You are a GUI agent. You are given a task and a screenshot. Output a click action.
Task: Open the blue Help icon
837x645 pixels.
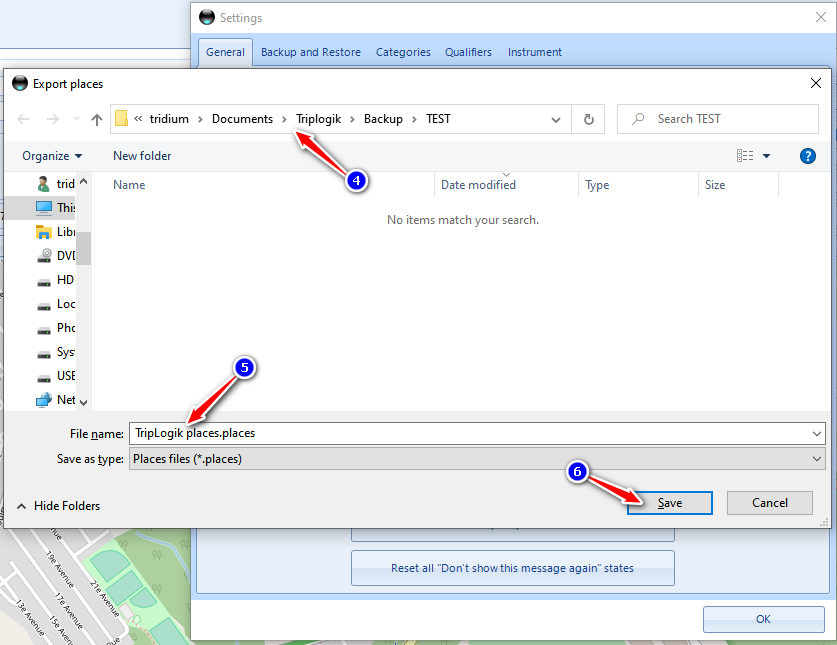coord(808,156)
